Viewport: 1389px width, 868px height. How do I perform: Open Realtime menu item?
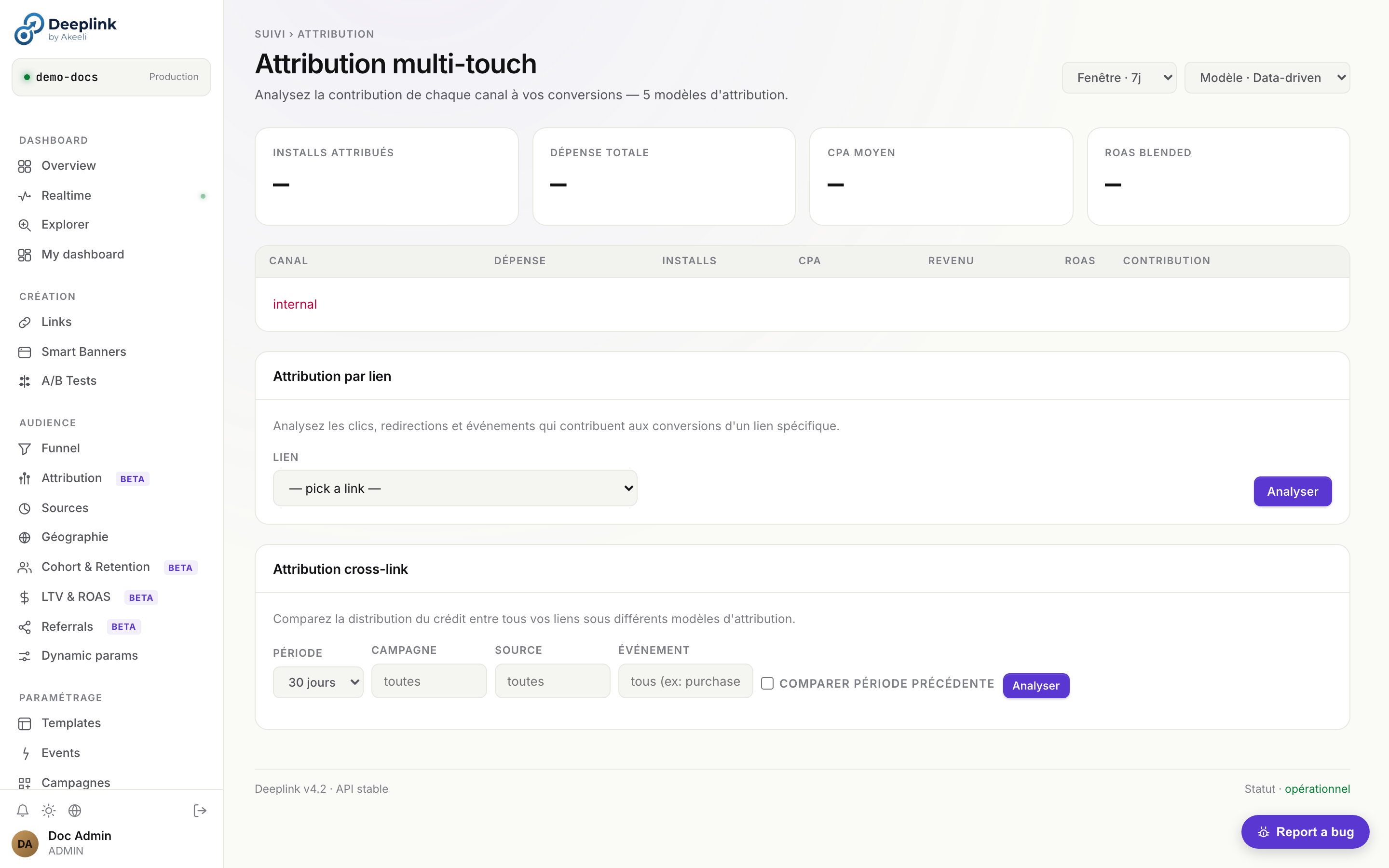pos(111,196)
